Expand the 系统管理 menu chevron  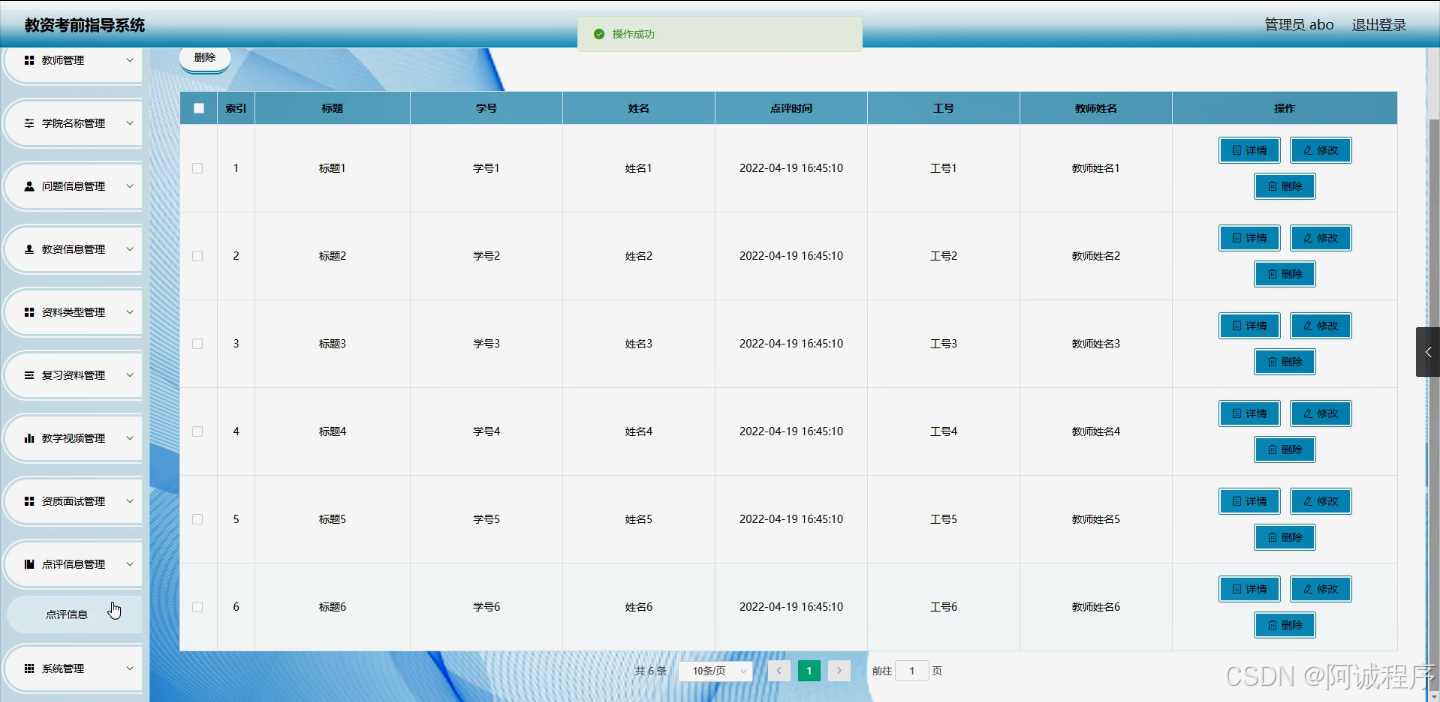click(x=130, y=668)
